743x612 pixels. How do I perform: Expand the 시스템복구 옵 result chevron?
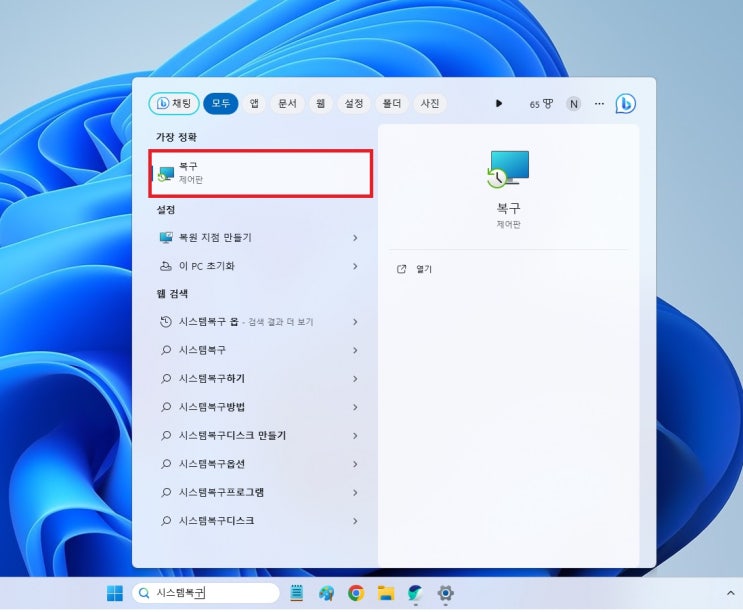(355, 322)
